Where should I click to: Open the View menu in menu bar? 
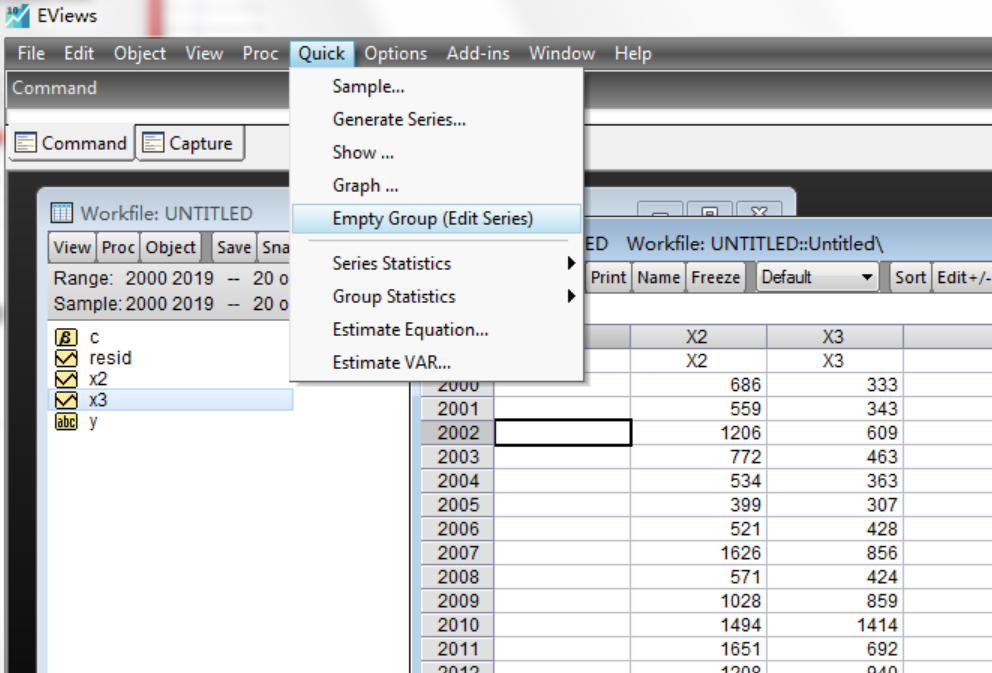point(204,54)
